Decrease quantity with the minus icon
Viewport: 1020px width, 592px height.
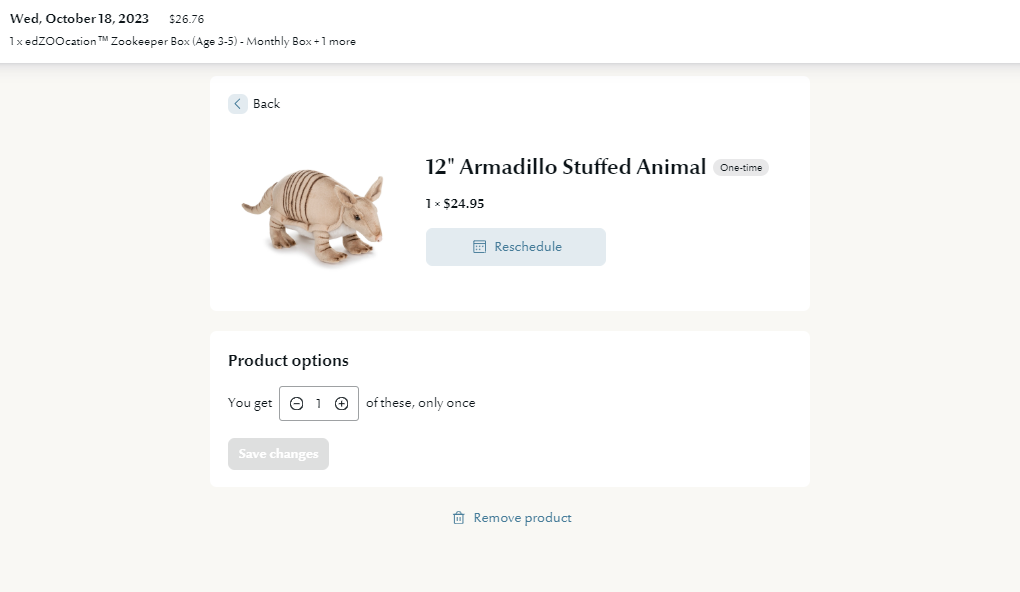(297, 403)
